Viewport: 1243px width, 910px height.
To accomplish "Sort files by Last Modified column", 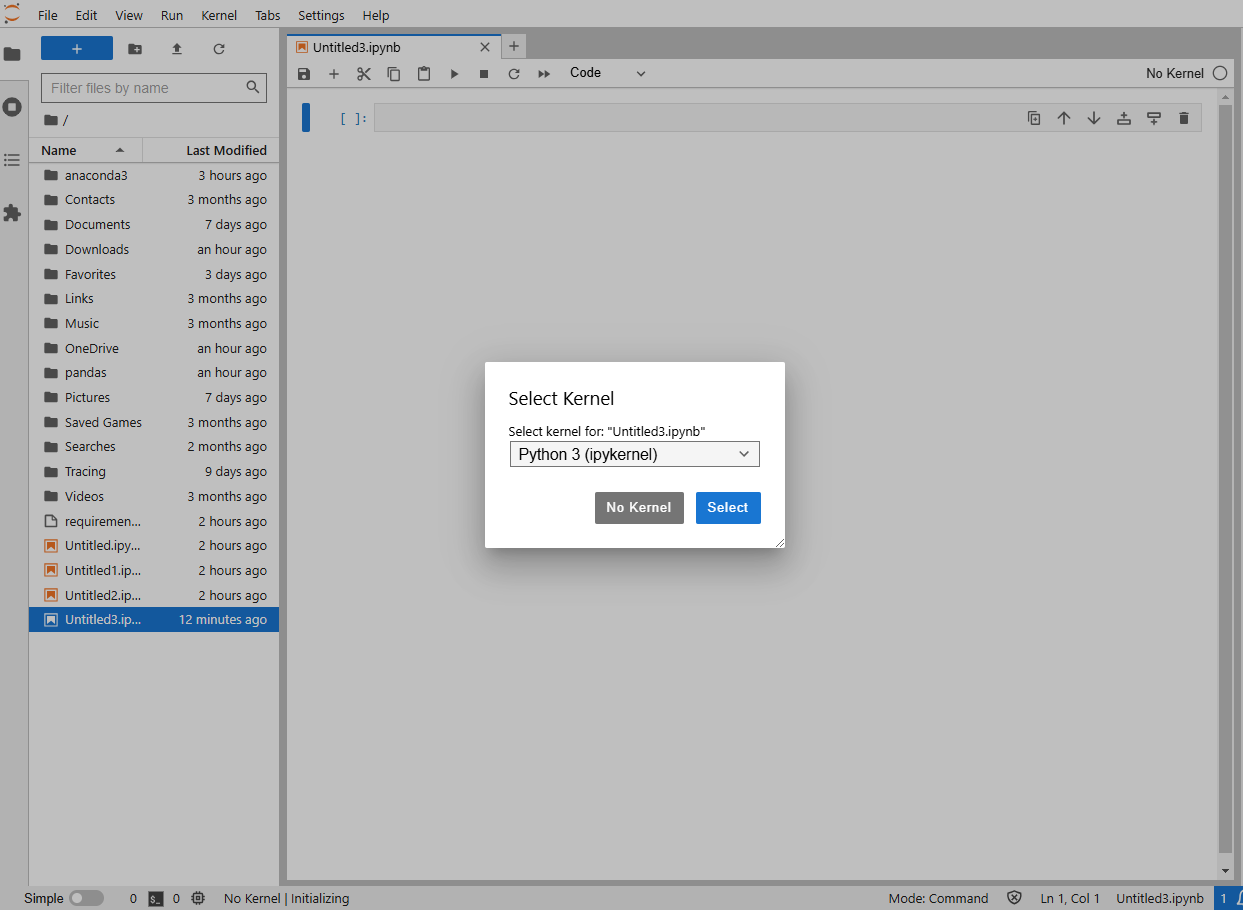I will [x=211, y=150].
